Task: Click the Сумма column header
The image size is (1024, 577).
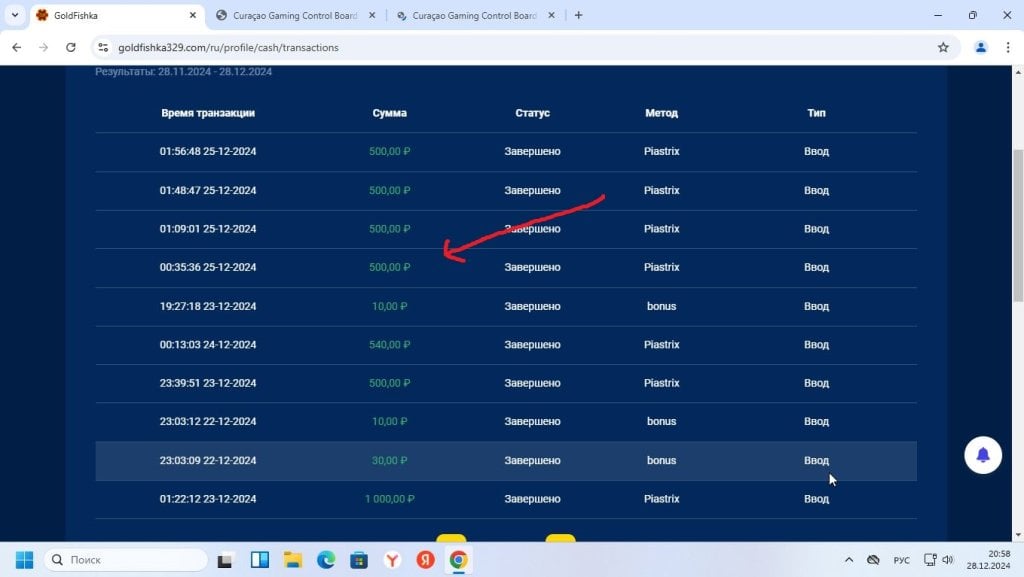Action: [x=389, y=113]
